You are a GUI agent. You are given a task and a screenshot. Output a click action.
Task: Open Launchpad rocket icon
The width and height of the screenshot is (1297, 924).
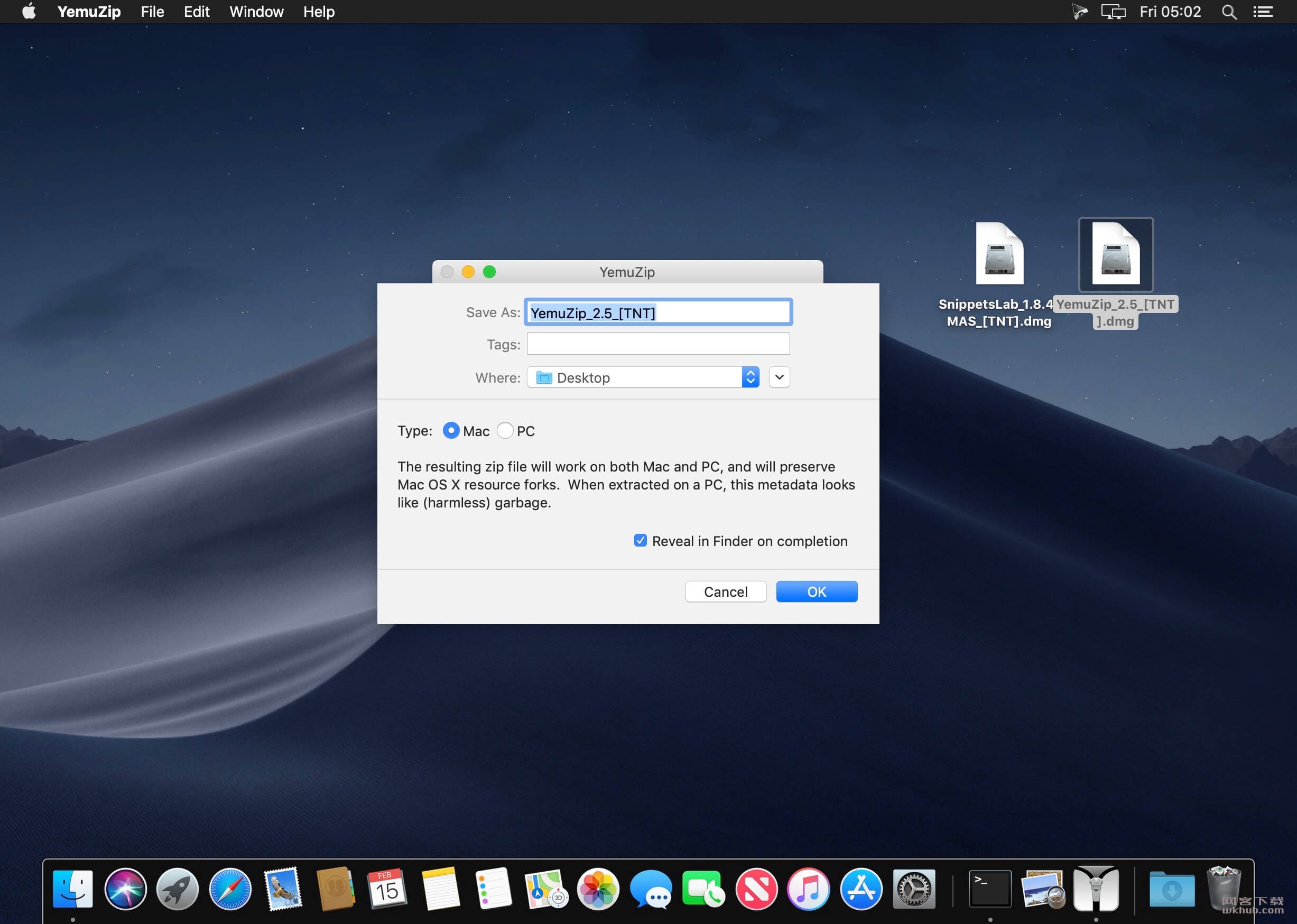(178, 889)
